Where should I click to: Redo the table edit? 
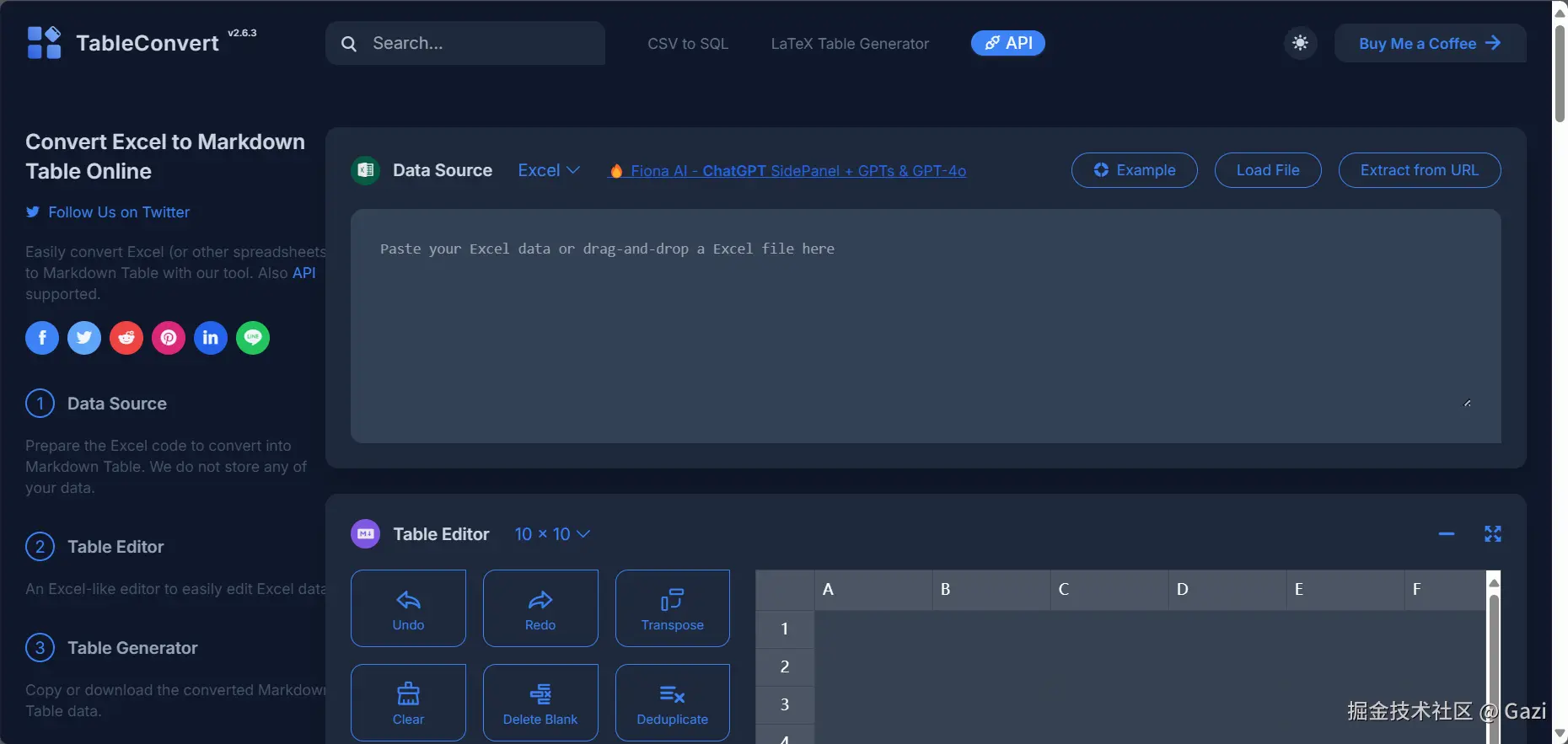[x=540, y=608]
